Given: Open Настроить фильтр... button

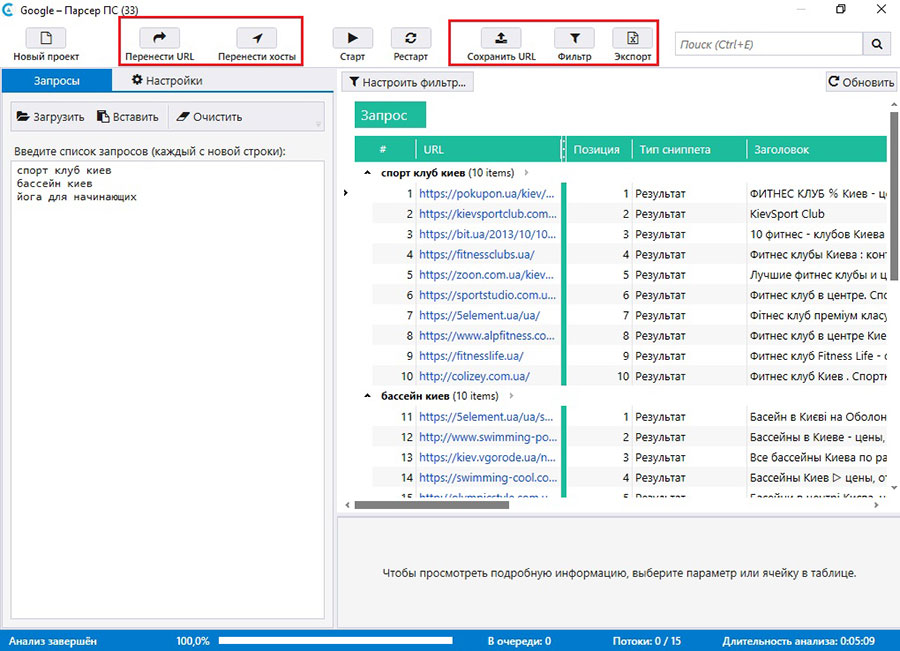Looking at the screenshot, I should pos(408,82).
